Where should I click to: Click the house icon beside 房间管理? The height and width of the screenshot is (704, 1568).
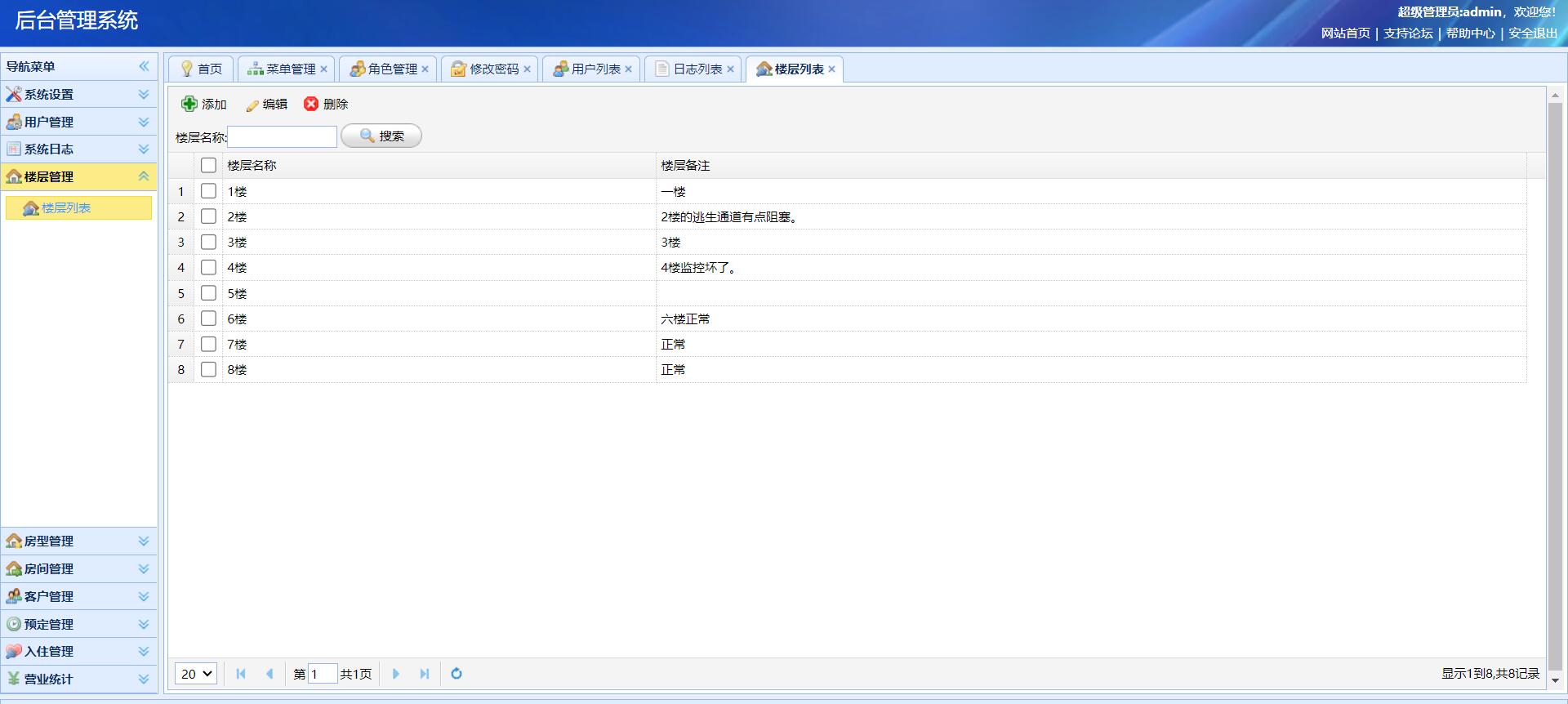coord(14,568)
